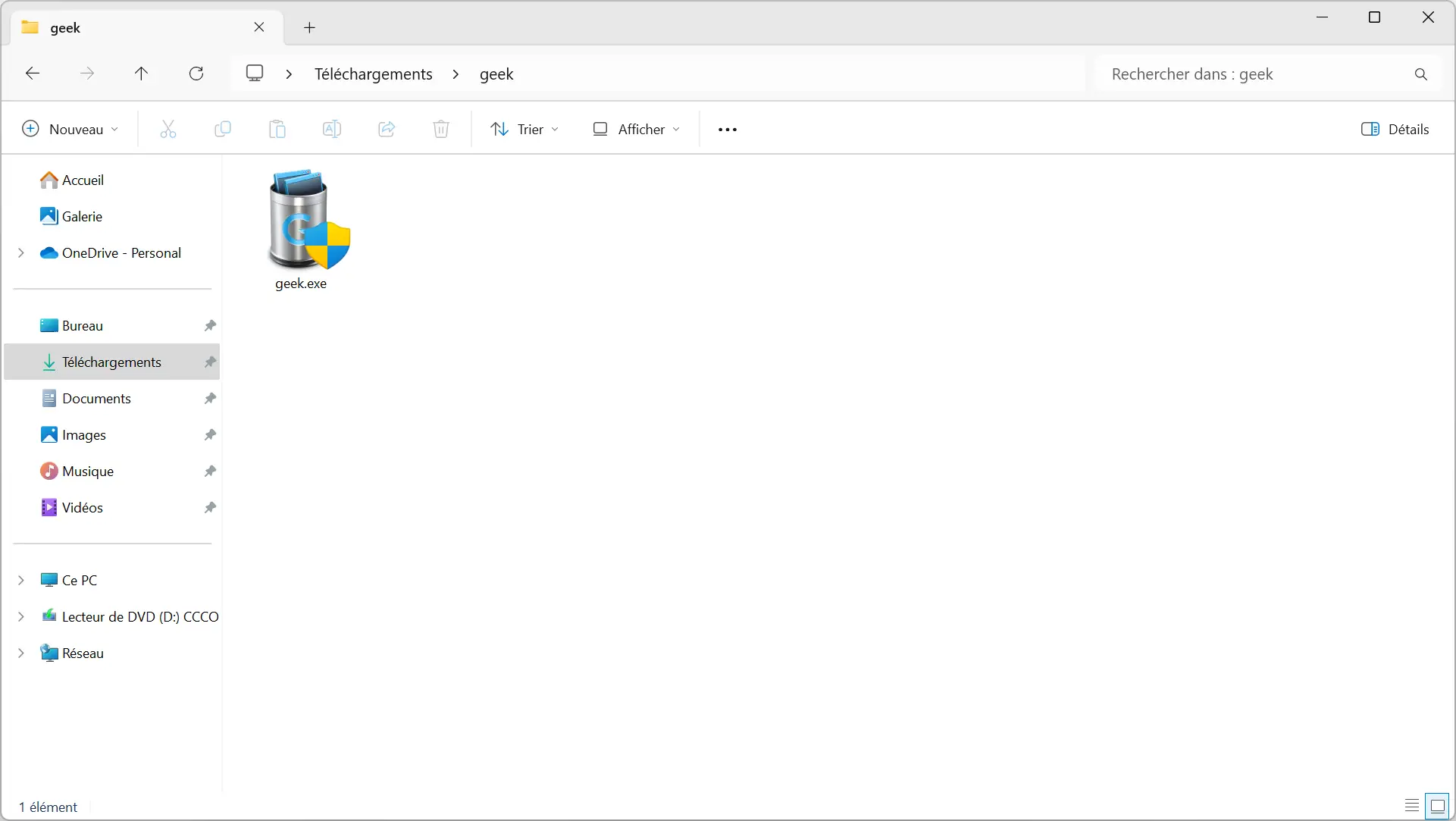This screenshot has width=1456, height=821.
Task: Click the Paste clipboard icon
Action: (x=277, y=130)
